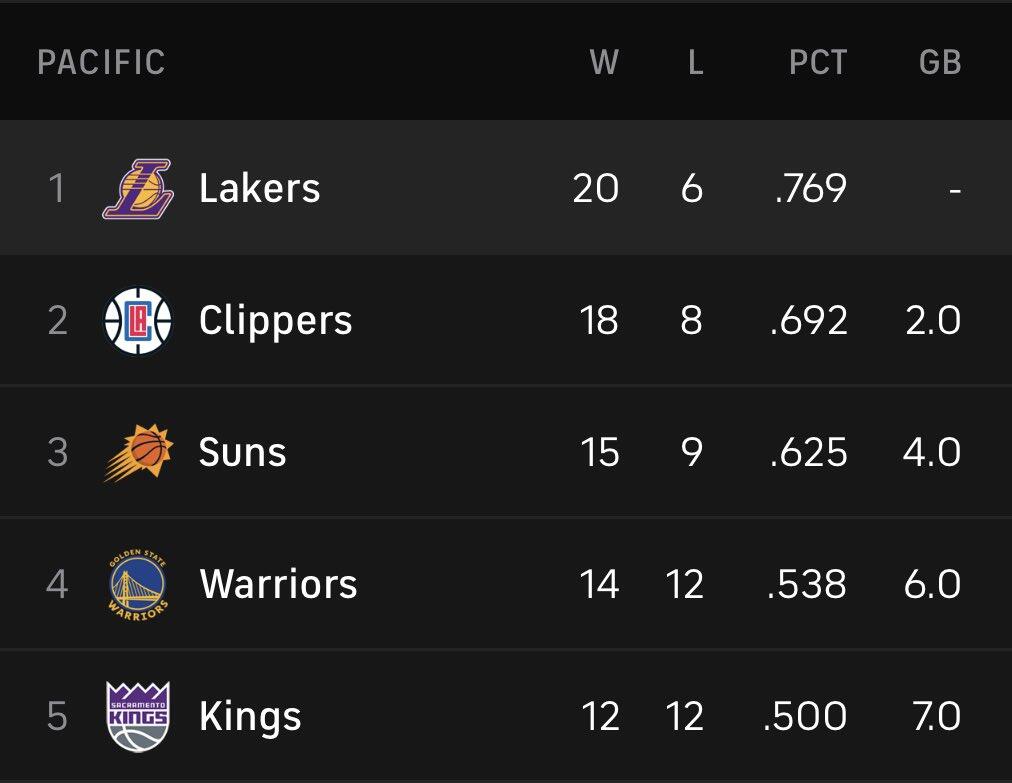Click the Lakers team logo

coord(138,188)
